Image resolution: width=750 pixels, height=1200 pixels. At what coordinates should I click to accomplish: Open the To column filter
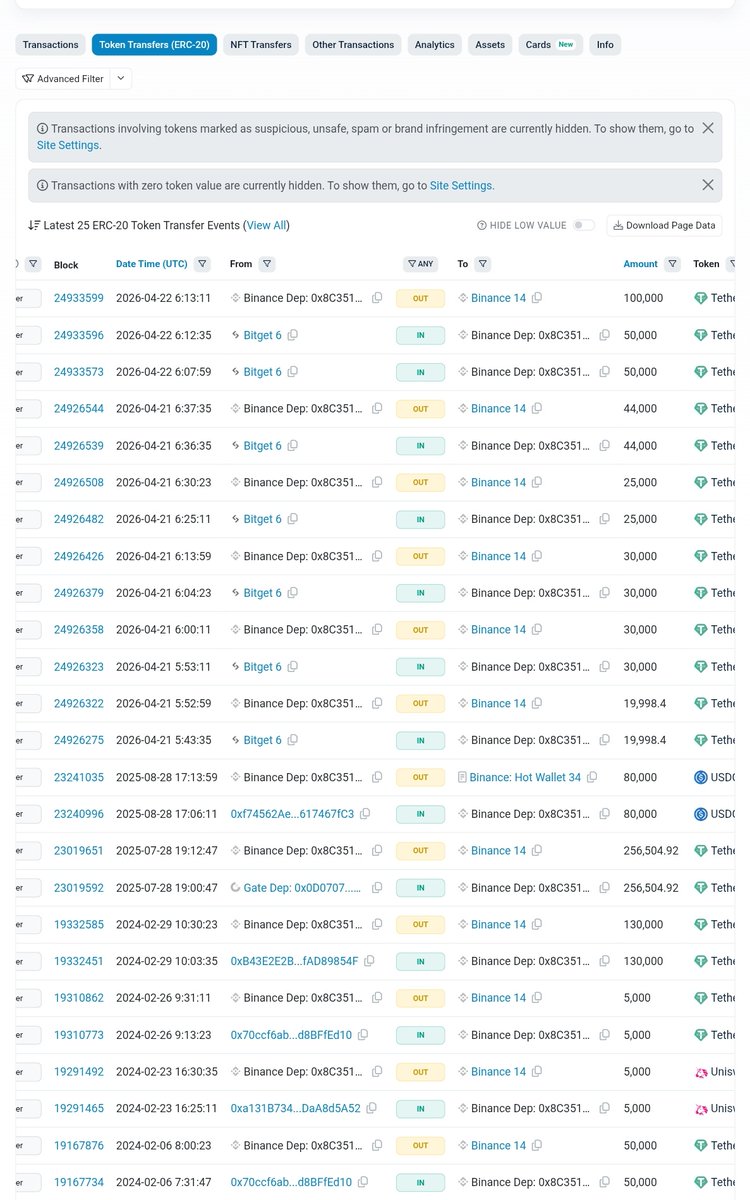click(483, 264)
